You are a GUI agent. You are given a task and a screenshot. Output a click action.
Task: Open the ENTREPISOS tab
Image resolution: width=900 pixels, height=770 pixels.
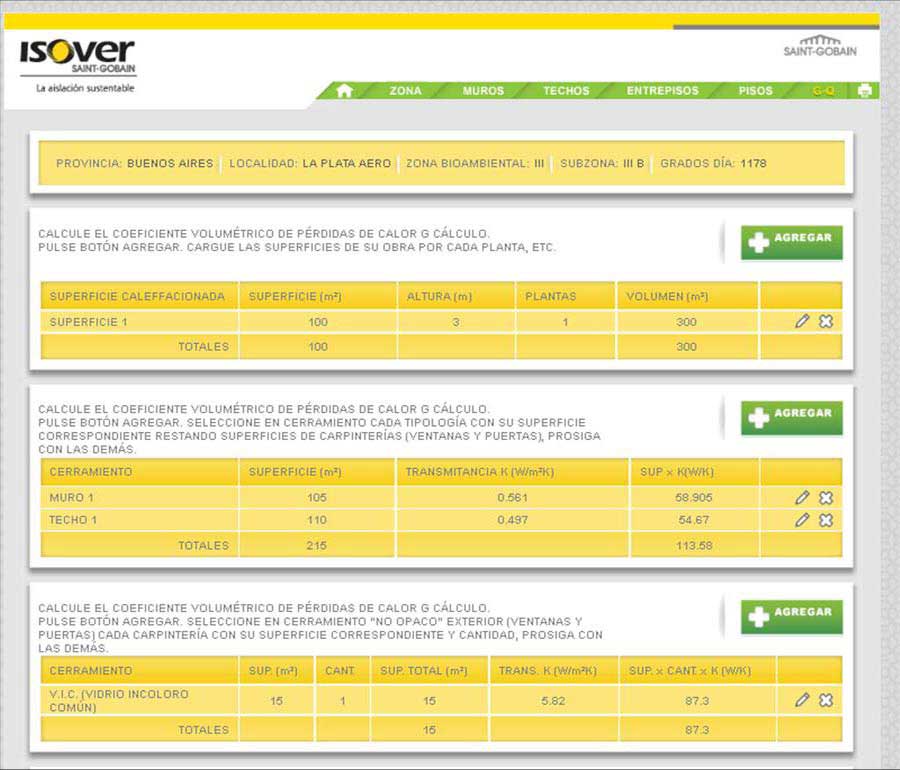tap(662, 91)
